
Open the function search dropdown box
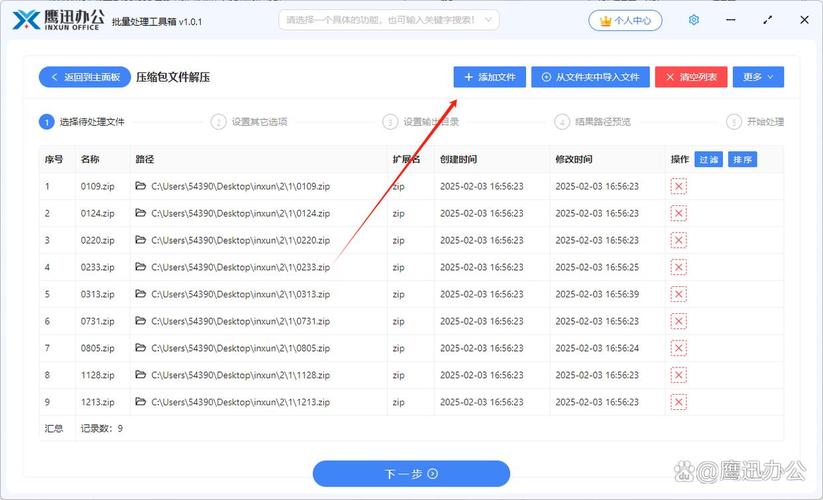pos(389,20)
